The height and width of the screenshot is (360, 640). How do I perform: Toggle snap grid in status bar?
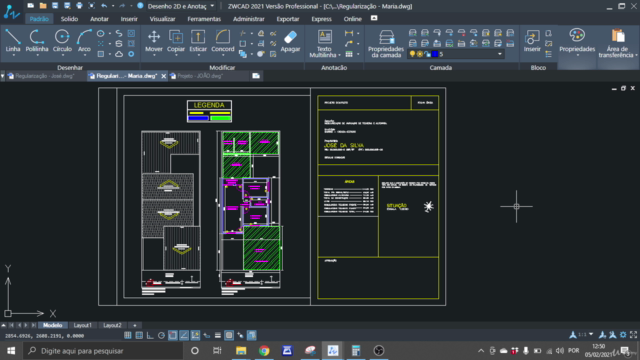(x=128, y=336)
